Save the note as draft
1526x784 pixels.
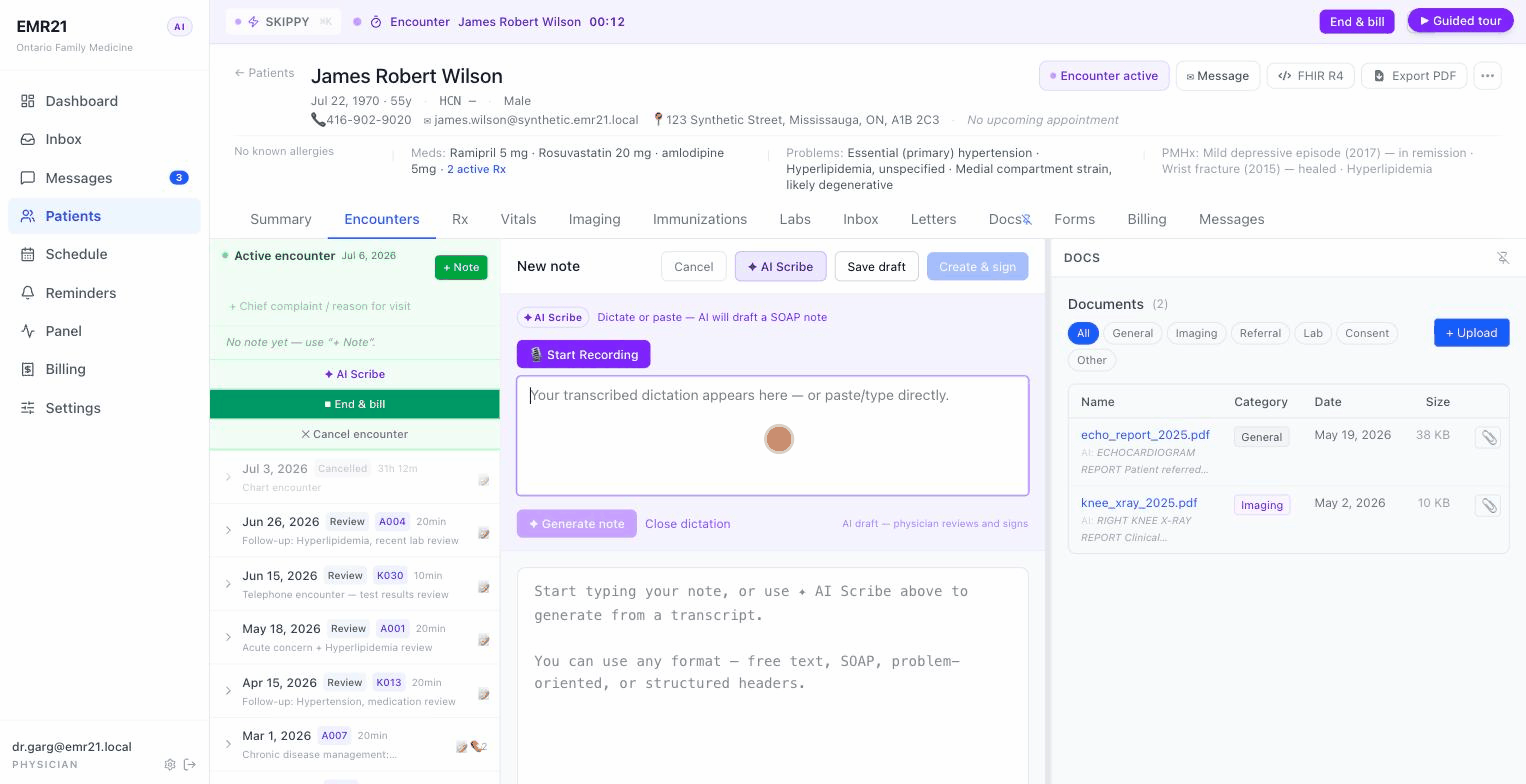pyautogui.click(x=876, y=267)
